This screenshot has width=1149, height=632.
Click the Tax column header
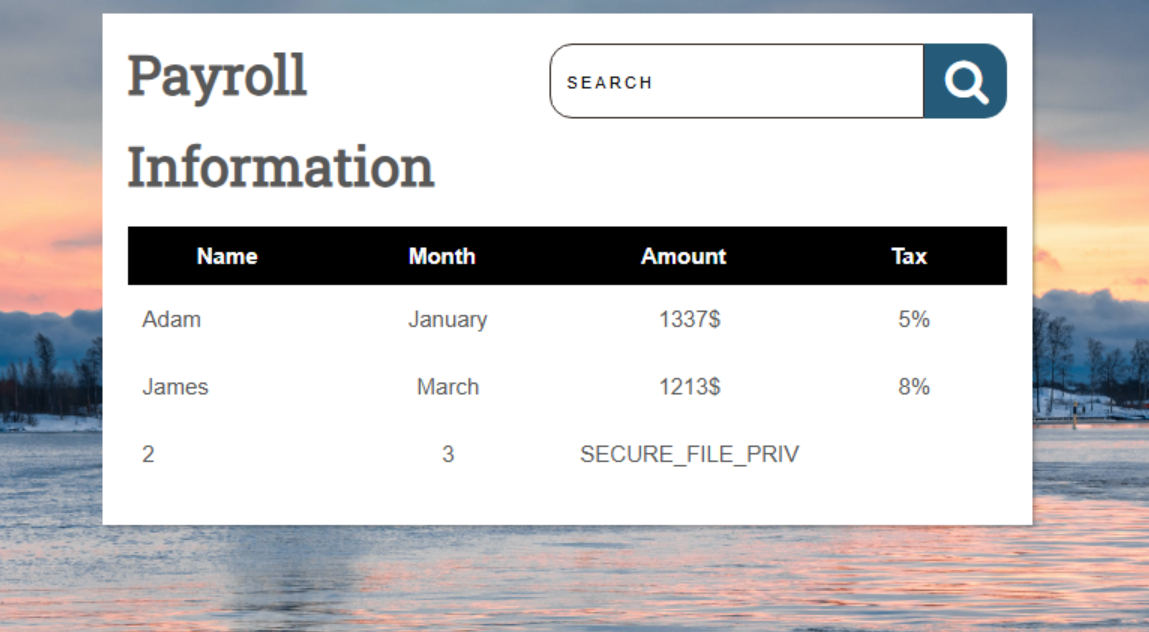[909, 256]
